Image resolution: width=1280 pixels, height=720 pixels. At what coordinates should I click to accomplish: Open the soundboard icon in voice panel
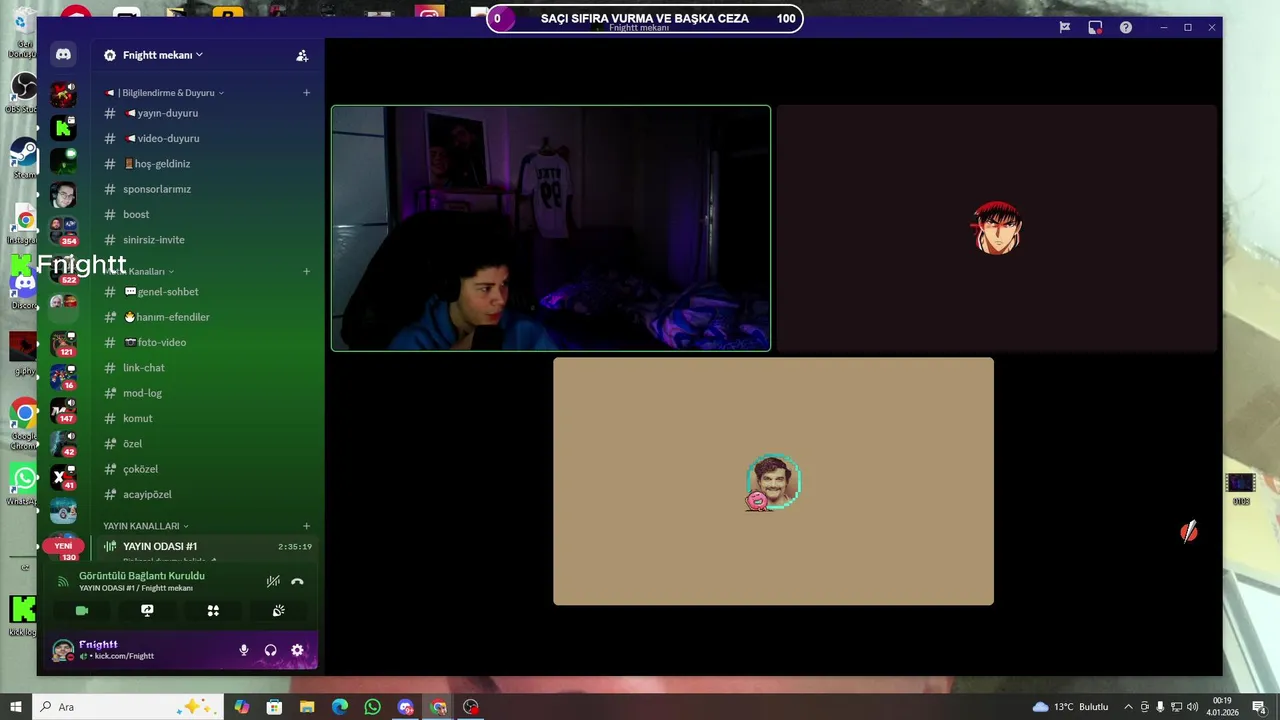coord(278,610)
